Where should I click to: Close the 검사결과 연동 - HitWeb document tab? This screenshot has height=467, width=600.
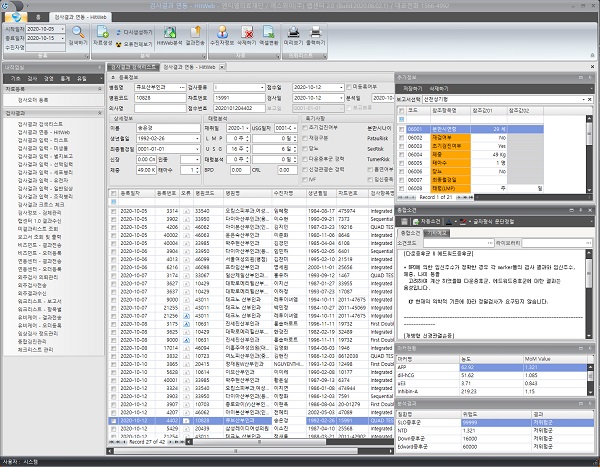point(222,67)
